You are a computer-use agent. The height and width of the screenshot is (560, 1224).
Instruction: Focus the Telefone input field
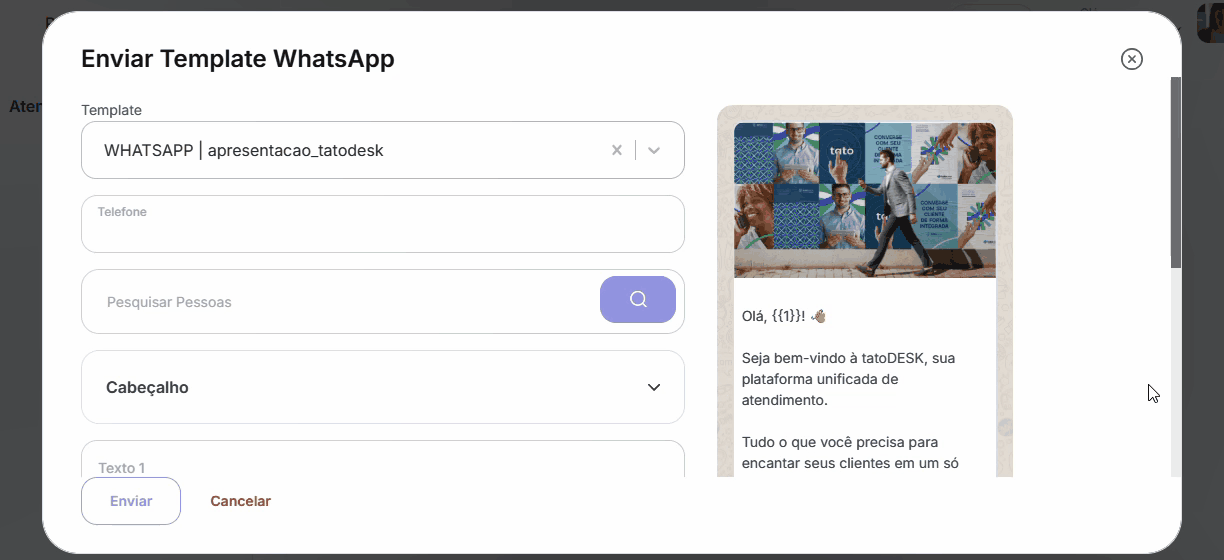[x=382, y=230]
